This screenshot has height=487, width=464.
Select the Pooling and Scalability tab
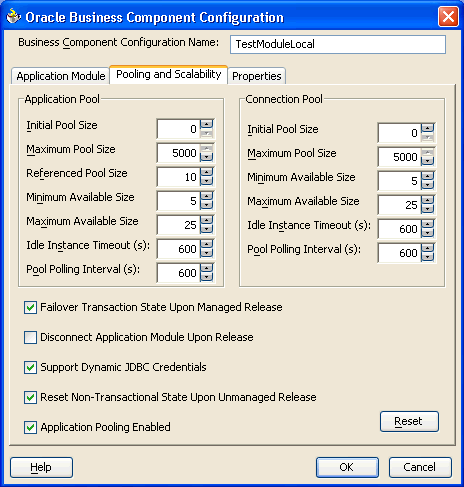pos(169,74)
